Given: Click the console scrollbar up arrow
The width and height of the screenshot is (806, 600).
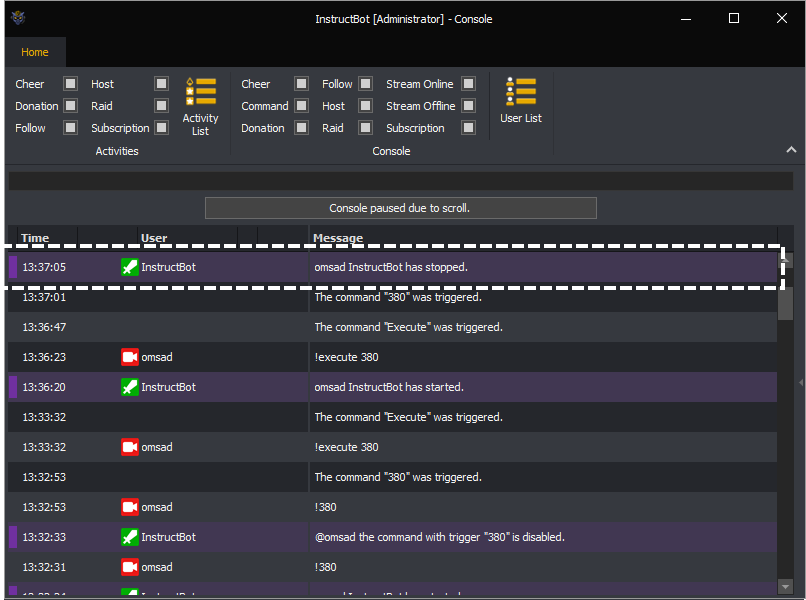Looking at the screenshot, I should pyautogui.click(x=785, y=259).
